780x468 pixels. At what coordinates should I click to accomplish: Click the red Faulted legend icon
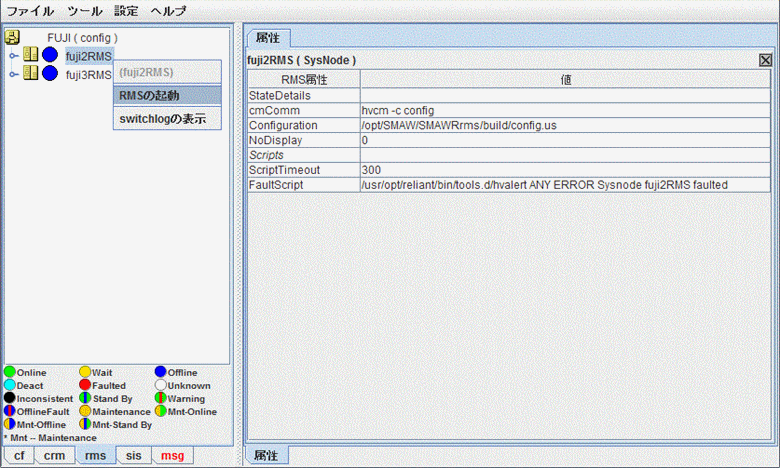(x=85, y=385)
